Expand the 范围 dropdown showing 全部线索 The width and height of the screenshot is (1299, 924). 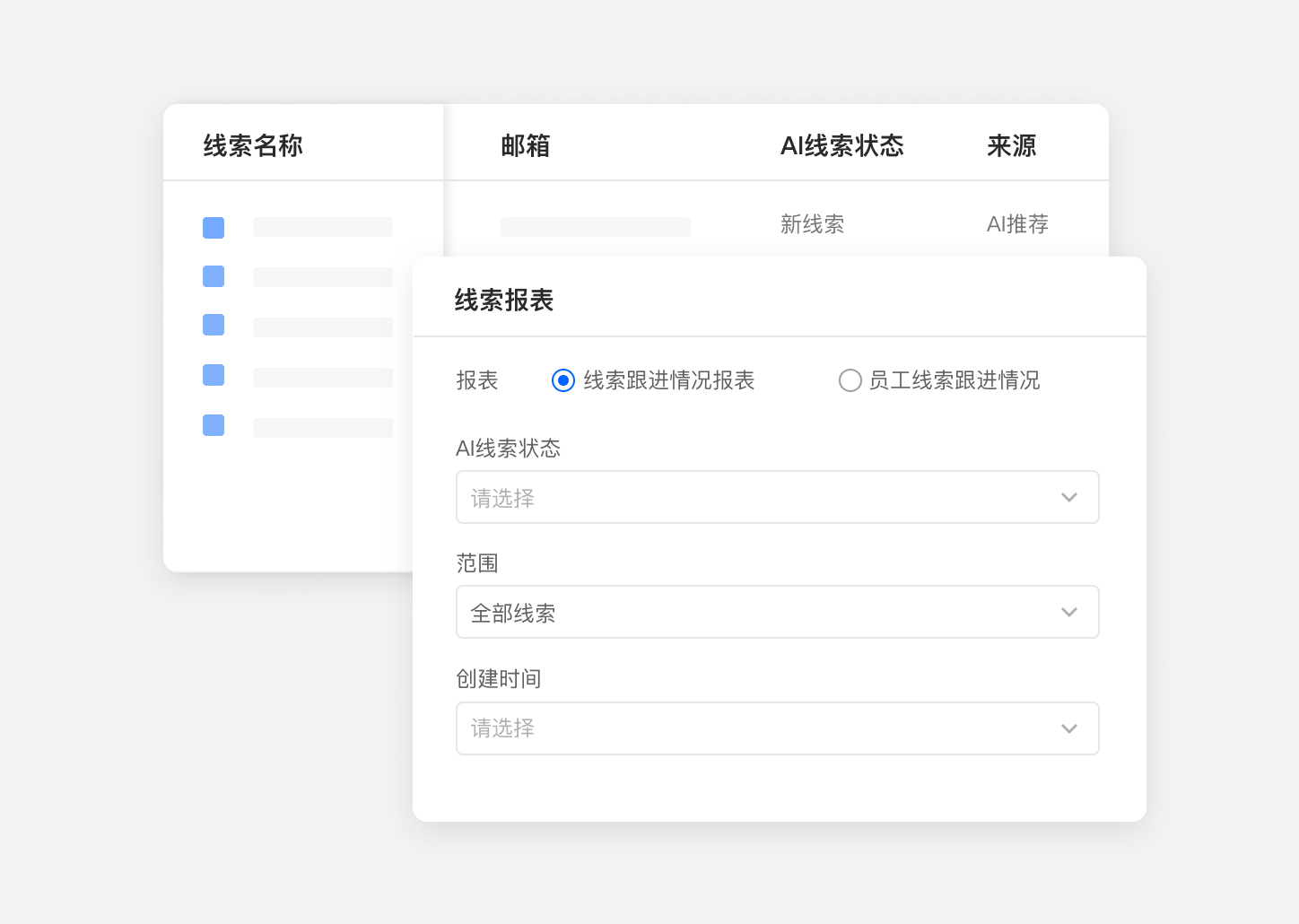[x=777, y=612]
